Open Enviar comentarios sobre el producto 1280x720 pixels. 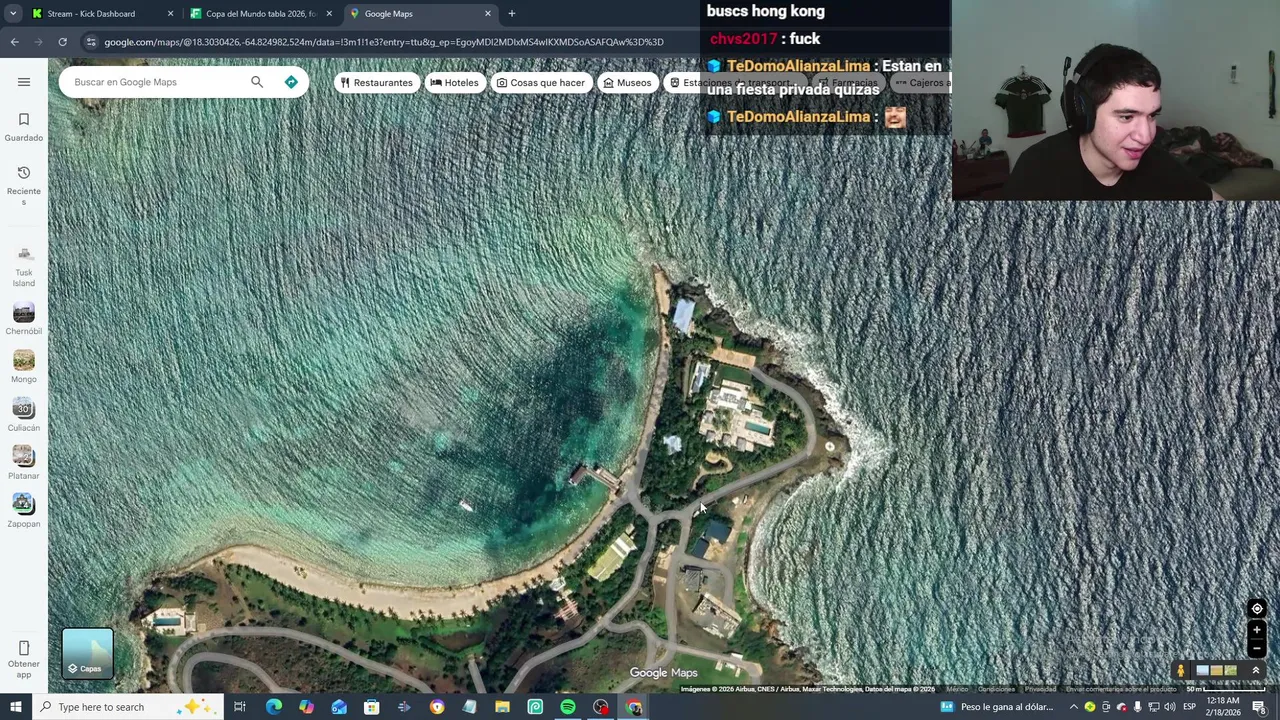click(x=1121, y=689)
